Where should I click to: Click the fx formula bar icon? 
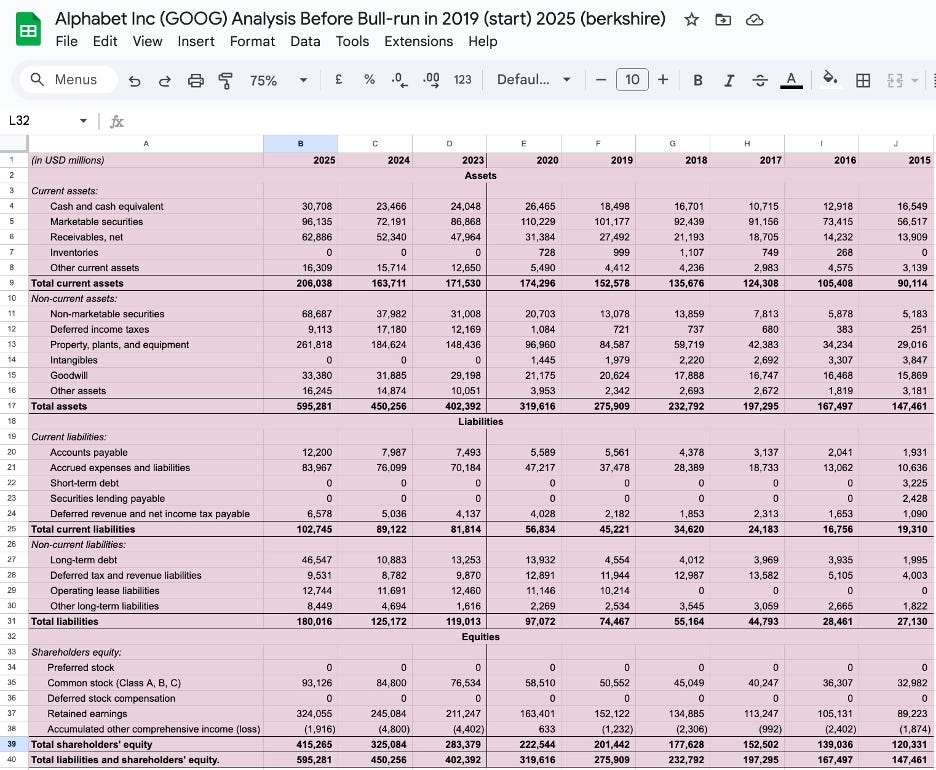click(x=117, y=122)
